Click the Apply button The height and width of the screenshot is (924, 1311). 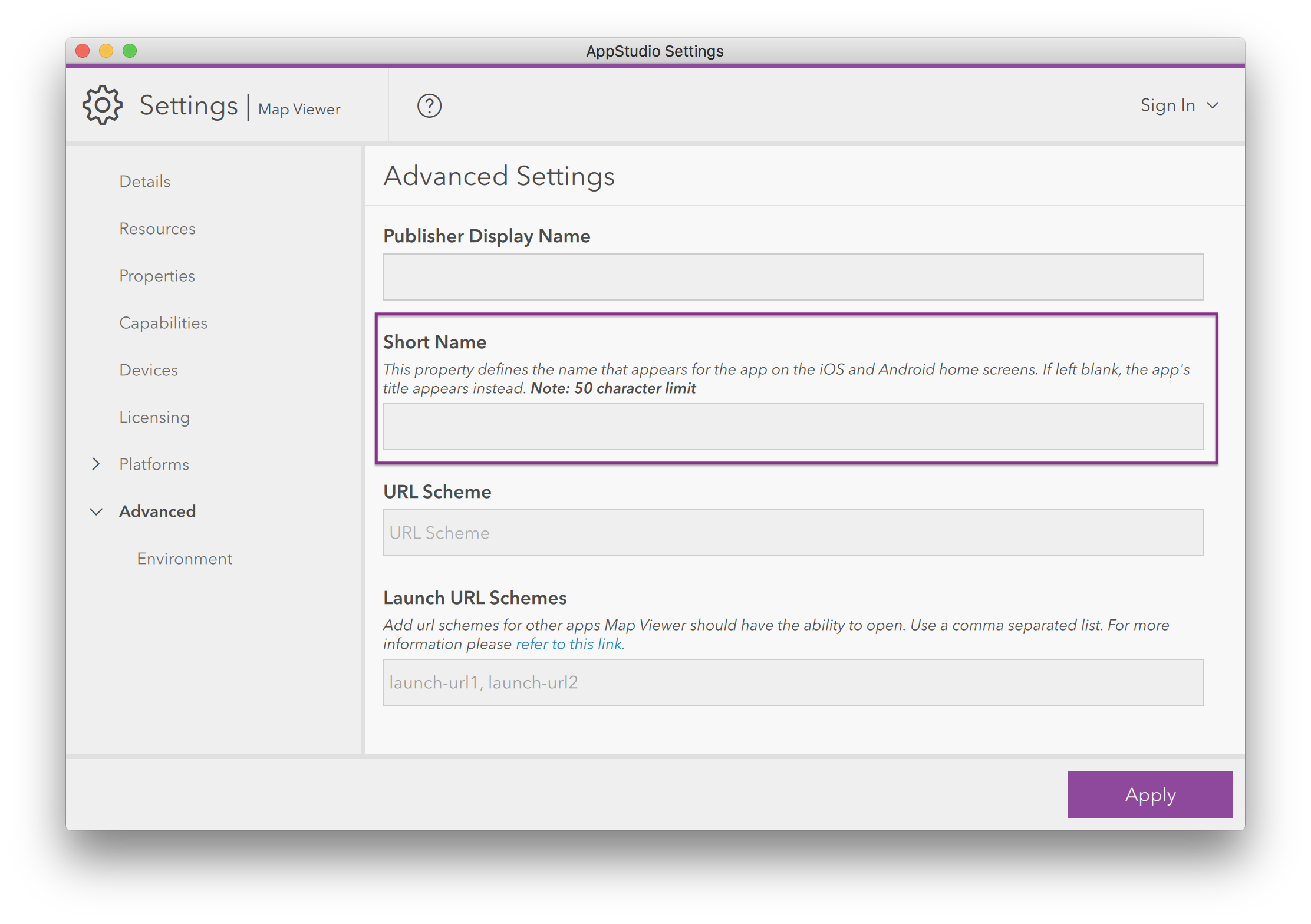(x=1149, y=794)
